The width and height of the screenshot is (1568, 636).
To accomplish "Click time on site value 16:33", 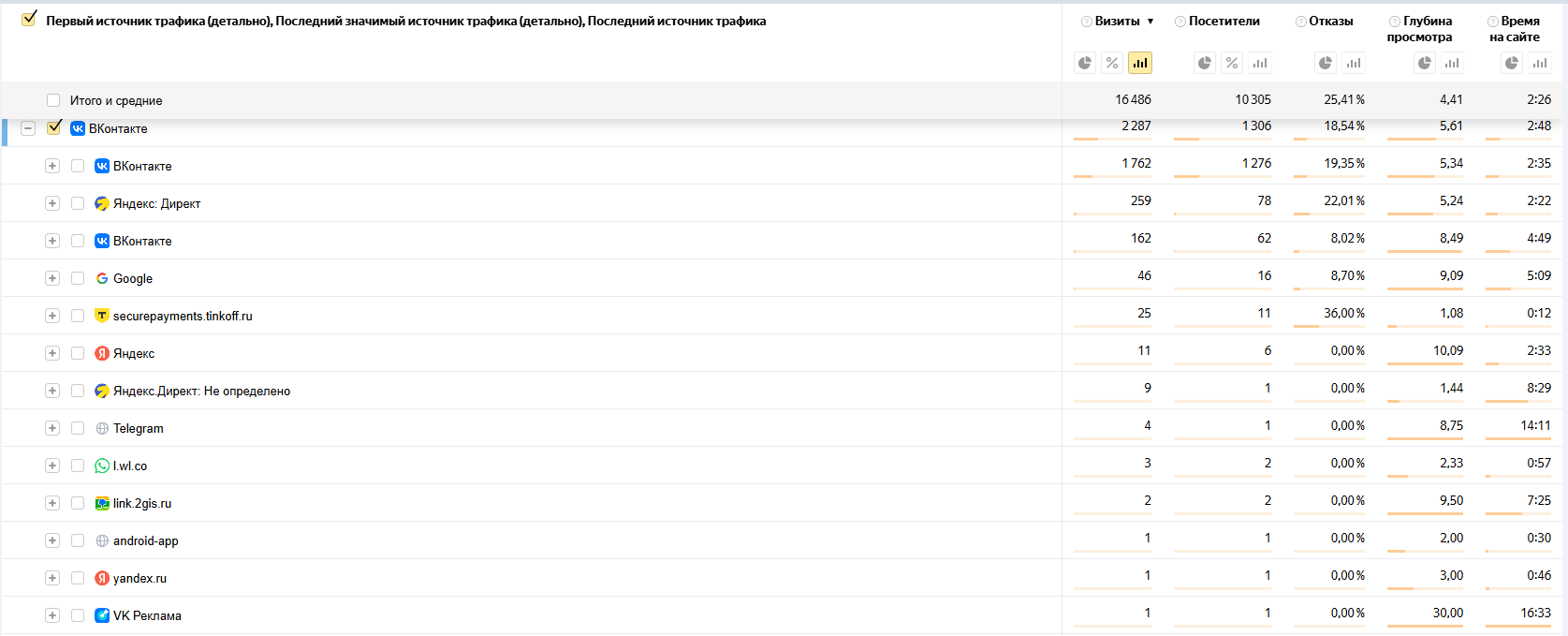I will tap(1535, 613).
